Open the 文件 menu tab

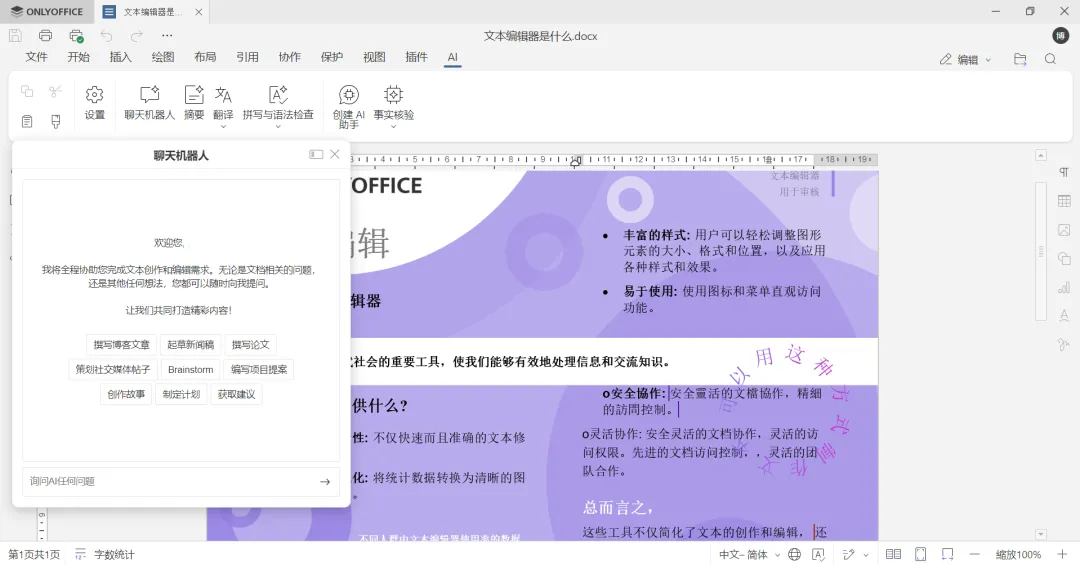(37, 57)
